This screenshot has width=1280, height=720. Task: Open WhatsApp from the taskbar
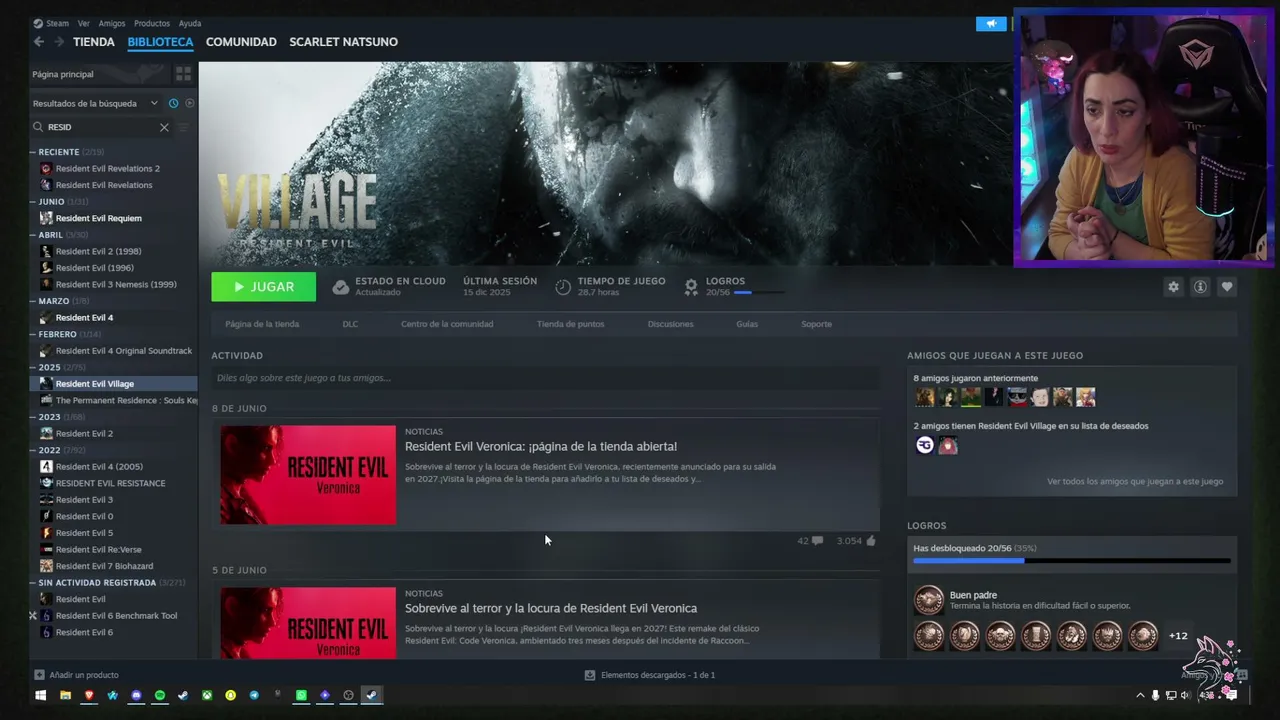click(301, 695)
